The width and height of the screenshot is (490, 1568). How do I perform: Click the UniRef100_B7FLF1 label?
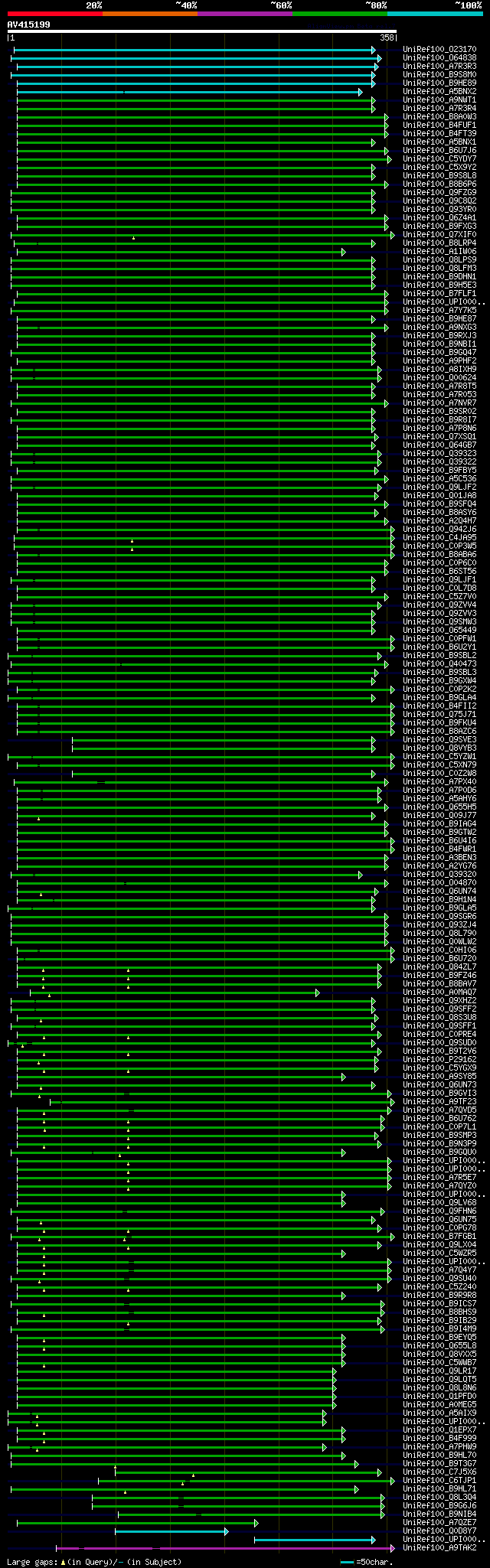coord(439,294)
